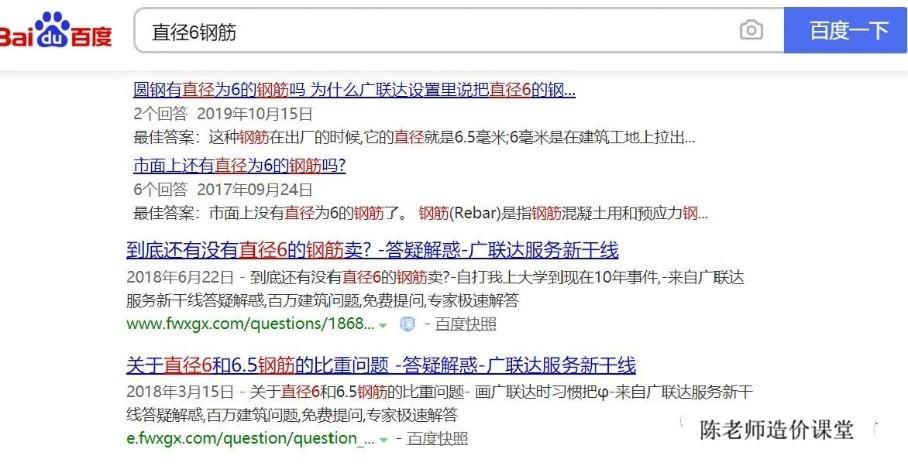Click the www.fwxgx.com/questions URL
This screenshot has height=466, width=908.
click(x=250, y=324)
